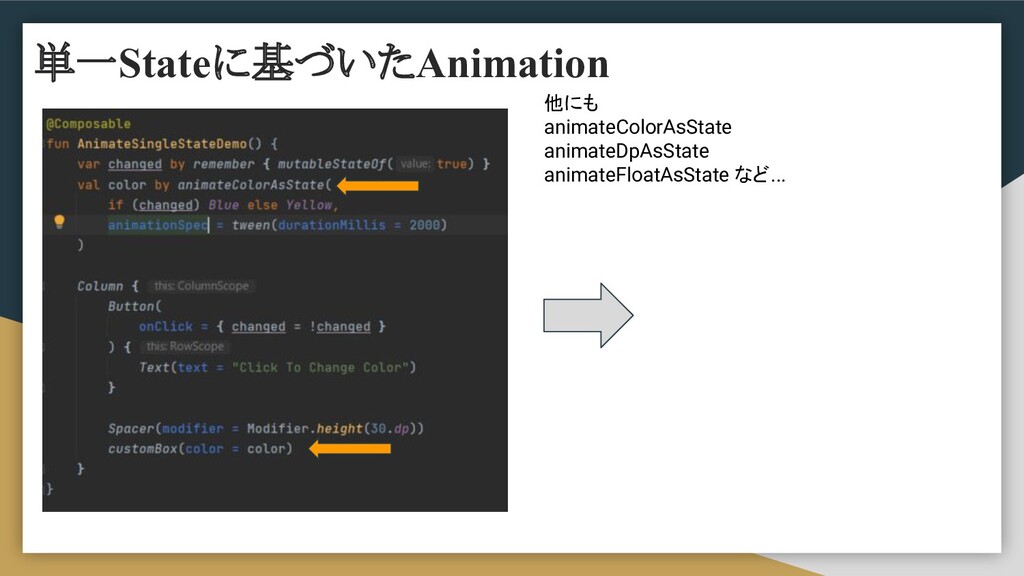This screenshot has height=576, width=1024.
Task: Click the 'Spacer' composable call
Action: pyautogui.click(x=131, y=429)
